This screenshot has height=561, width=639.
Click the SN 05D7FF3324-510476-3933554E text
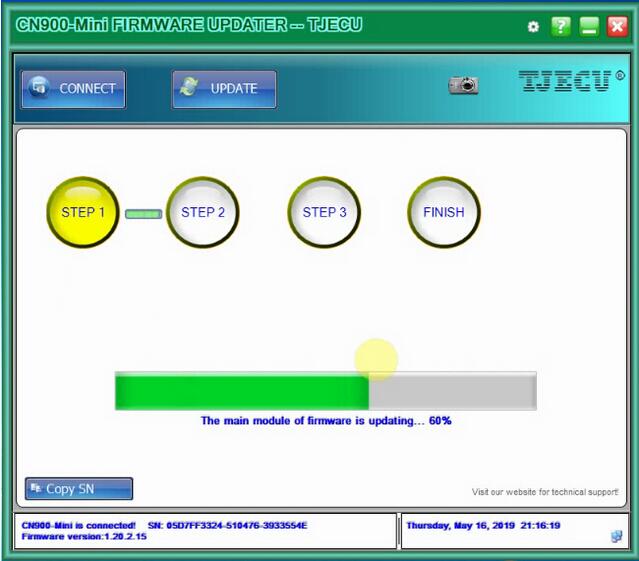227,525
